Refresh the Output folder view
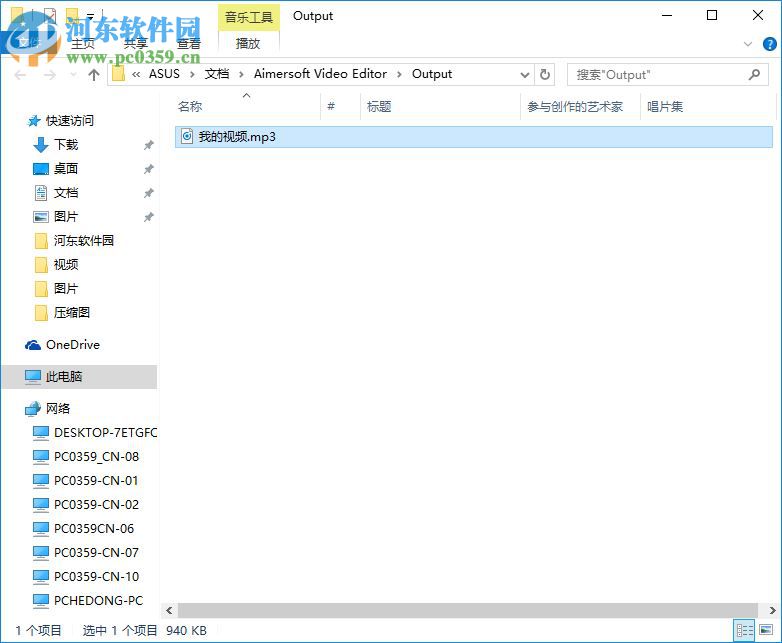 (545, 74)
